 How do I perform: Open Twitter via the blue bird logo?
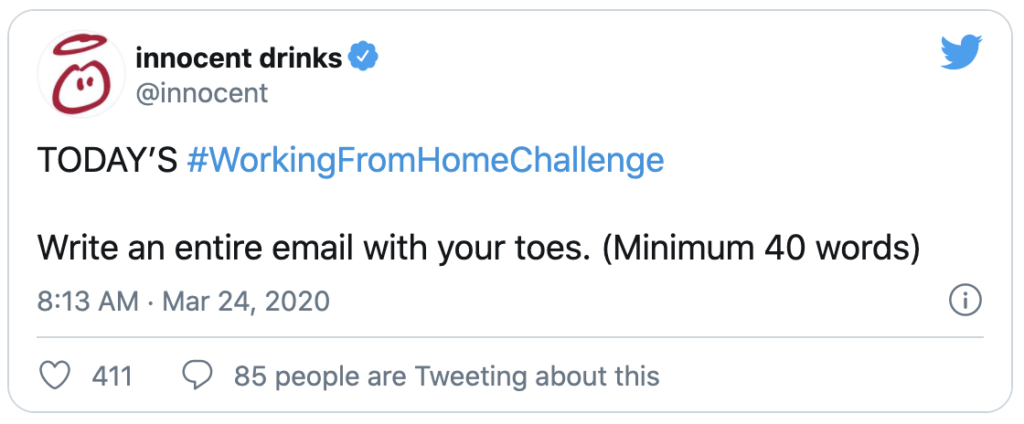[961, 52]
